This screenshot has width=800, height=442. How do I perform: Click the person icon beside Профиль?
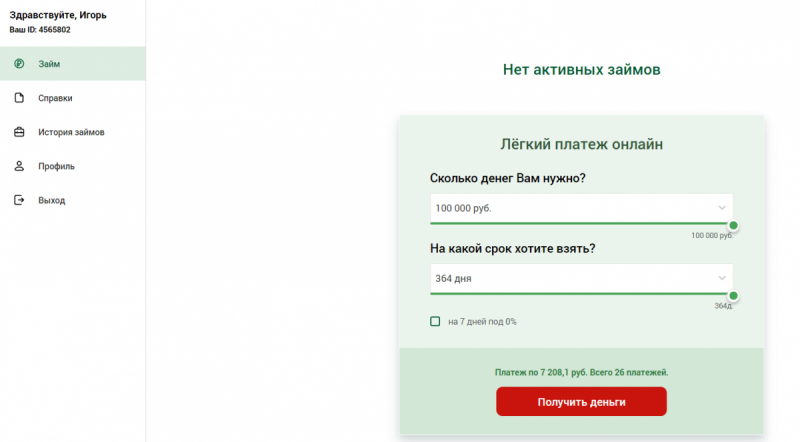pyautogui.click(x=19, y=166)
